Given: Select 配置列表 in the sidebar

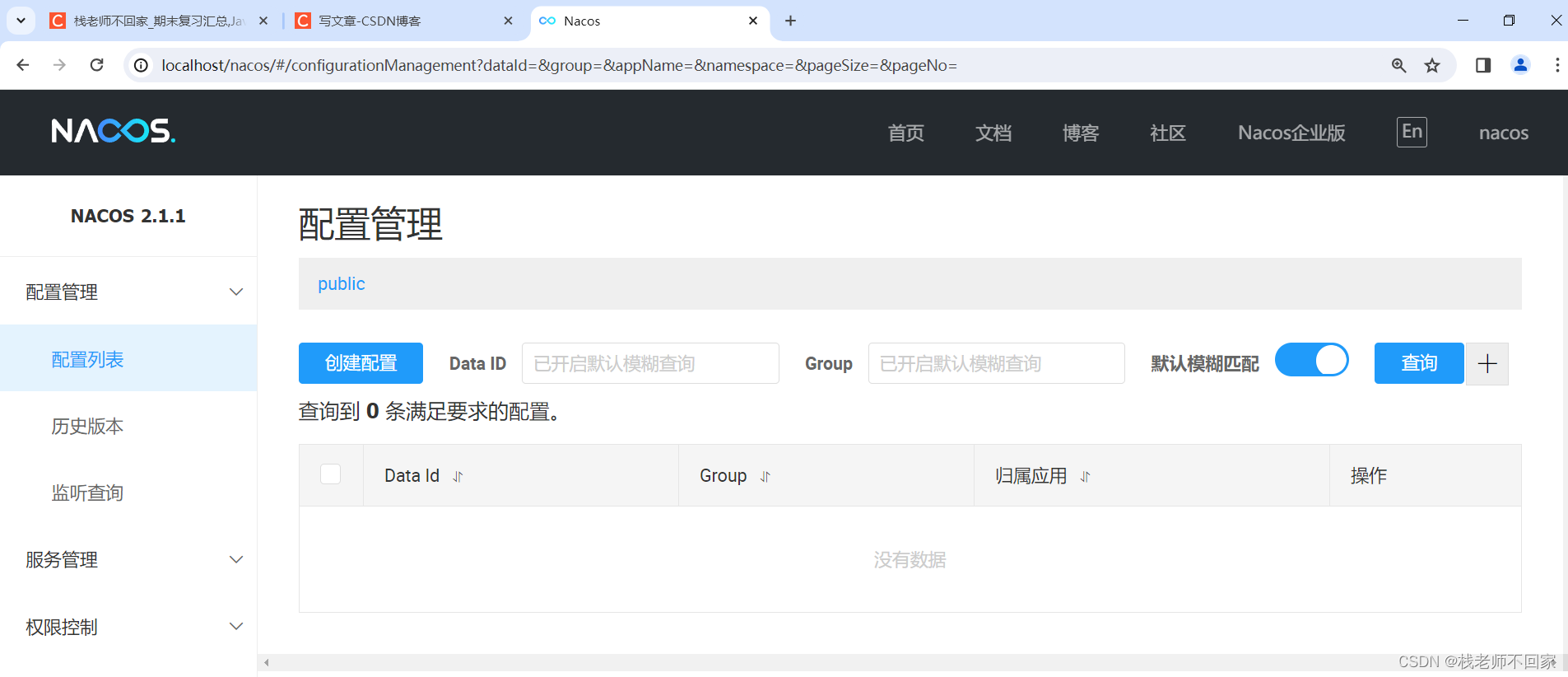Looking at the screenshot, I should coord(128,358).
